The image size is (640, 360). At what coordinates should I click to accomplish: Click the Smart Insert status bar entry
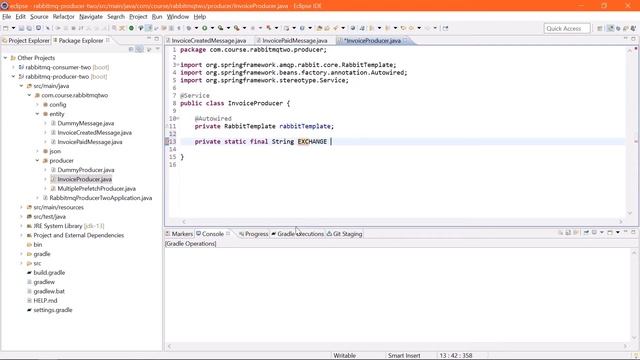pos(404,356)
